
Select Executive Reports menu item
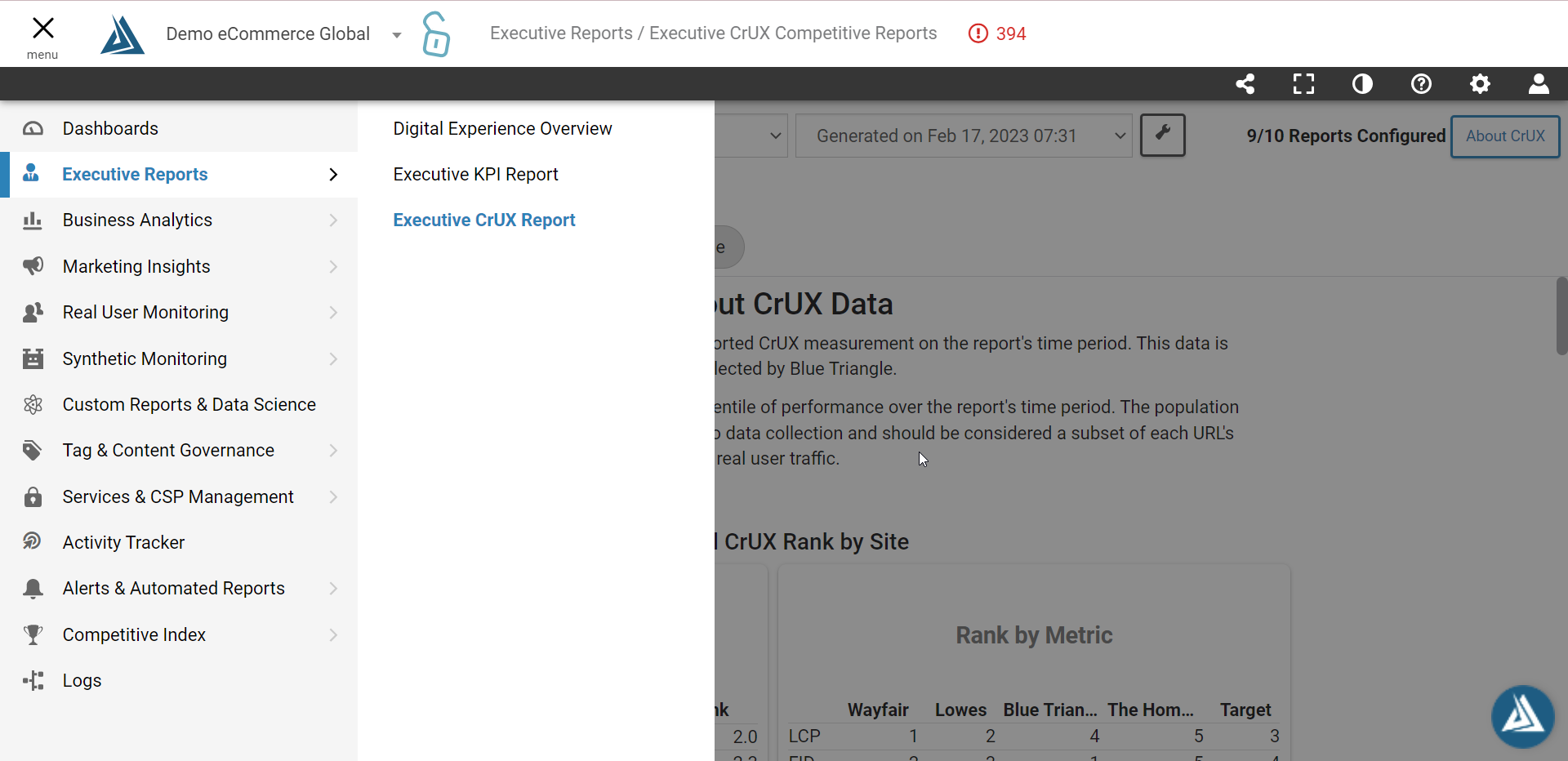(x=179, y=174)
